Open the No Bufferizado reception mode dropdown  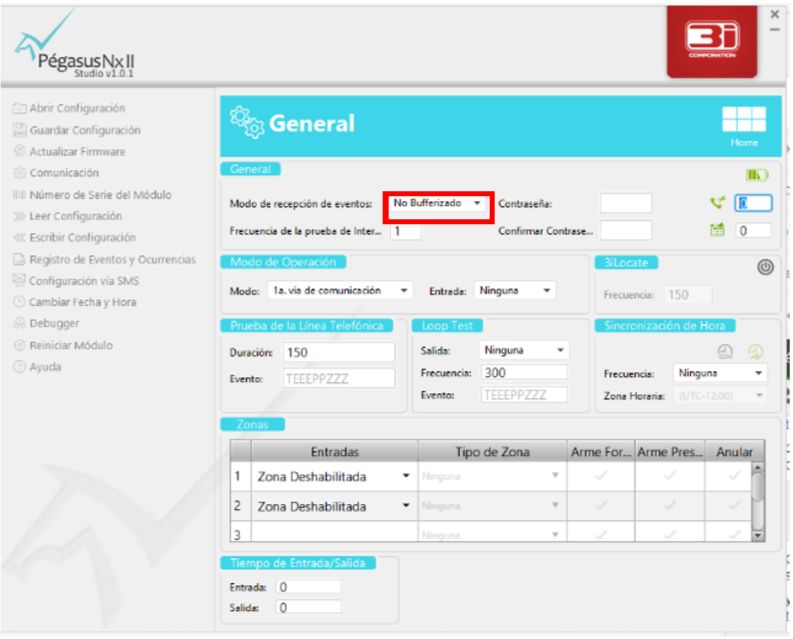point(438,203)
